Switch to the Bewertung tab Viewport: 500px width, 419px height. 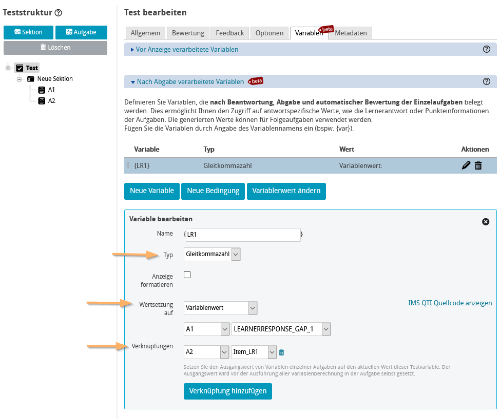188,33
